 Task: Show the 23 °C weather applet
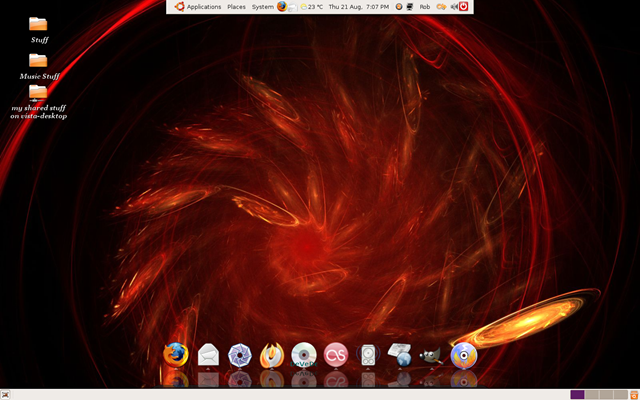pos(312,7)
